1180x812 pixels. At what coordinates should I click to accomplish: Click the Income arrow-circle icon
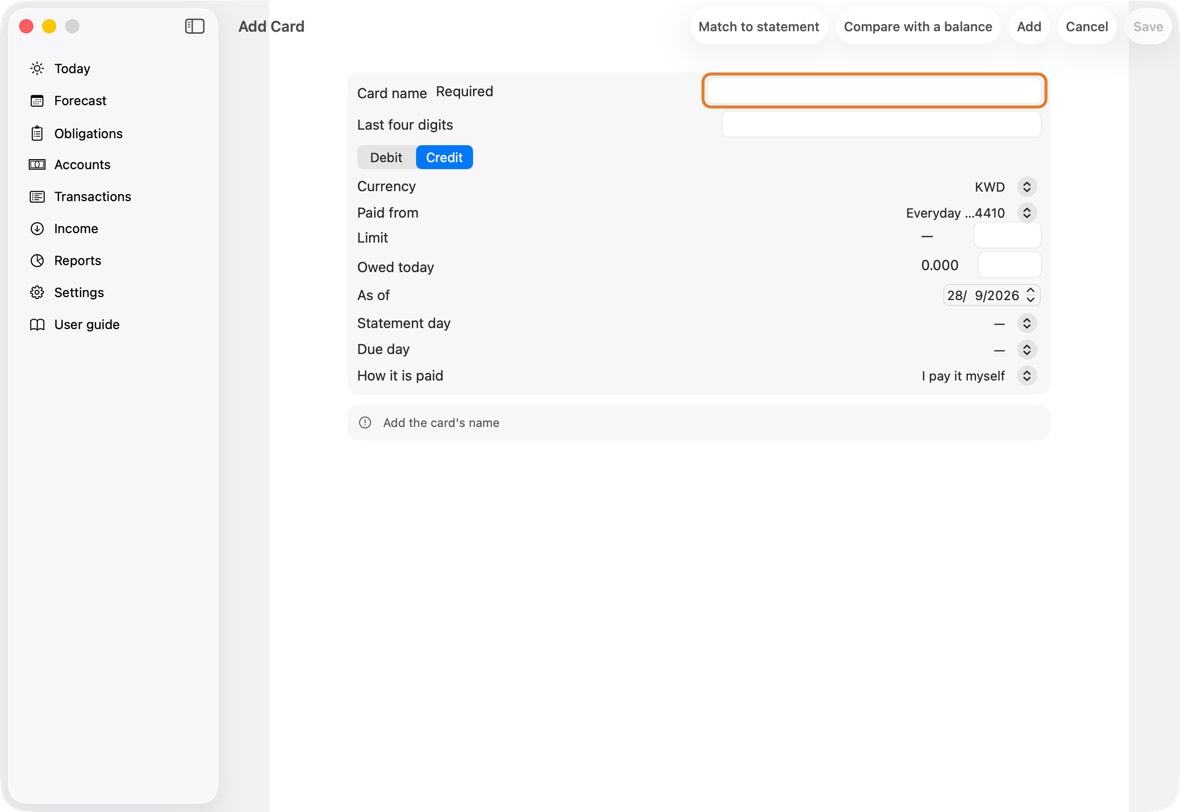tap(37, 229)
